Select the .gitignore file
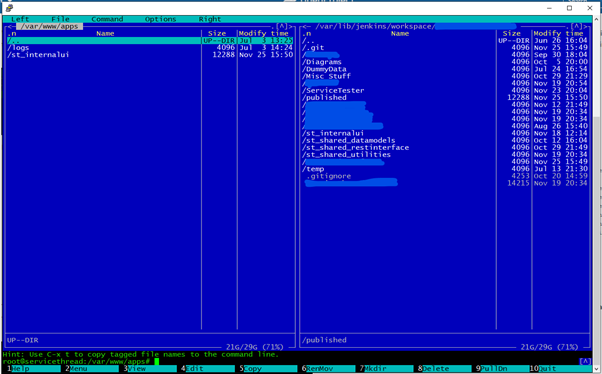The image size is (602, 374). pyautogui.click(x=445, y=176)
